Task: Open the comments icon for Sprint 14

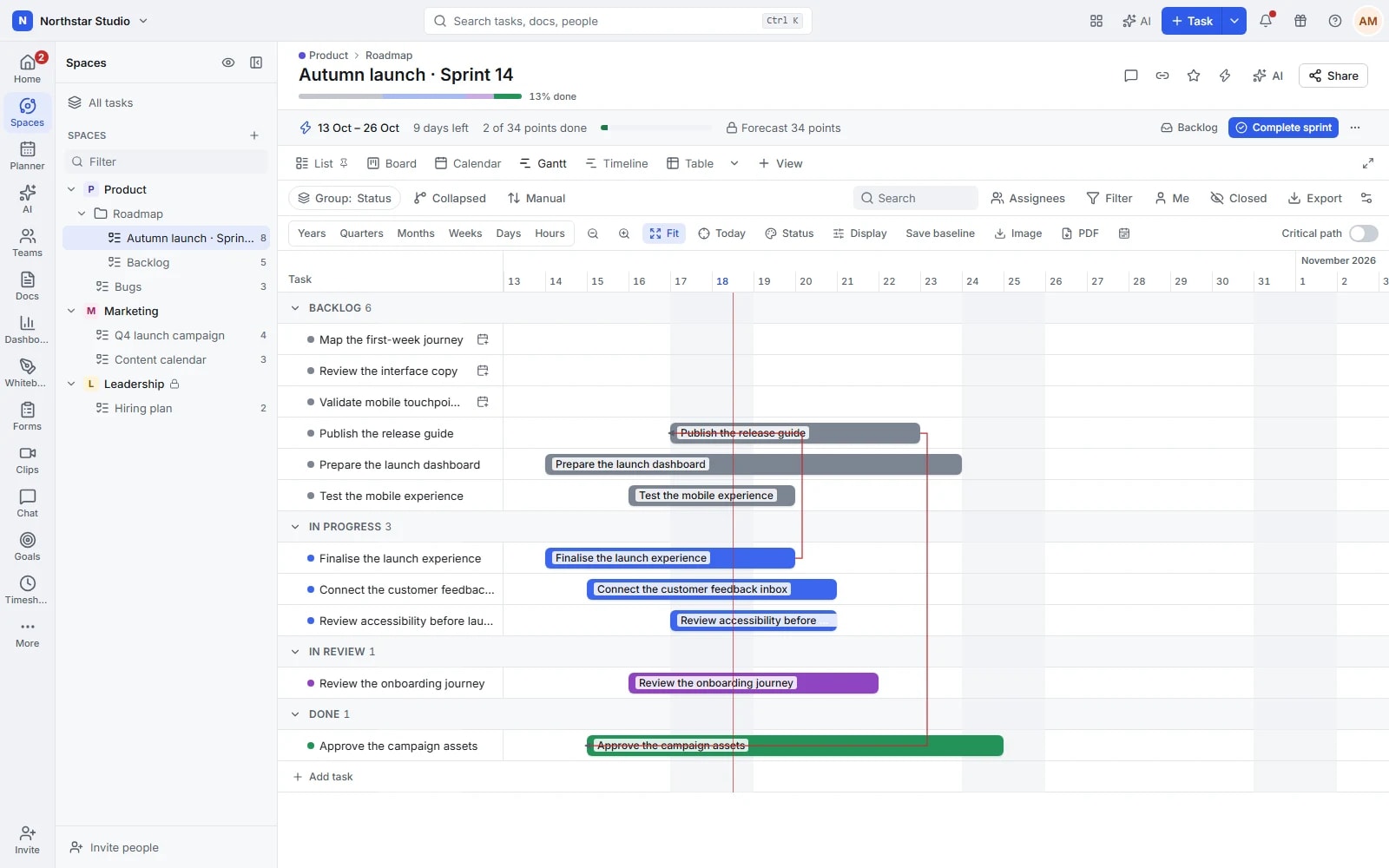Action: coord(1131,76)
